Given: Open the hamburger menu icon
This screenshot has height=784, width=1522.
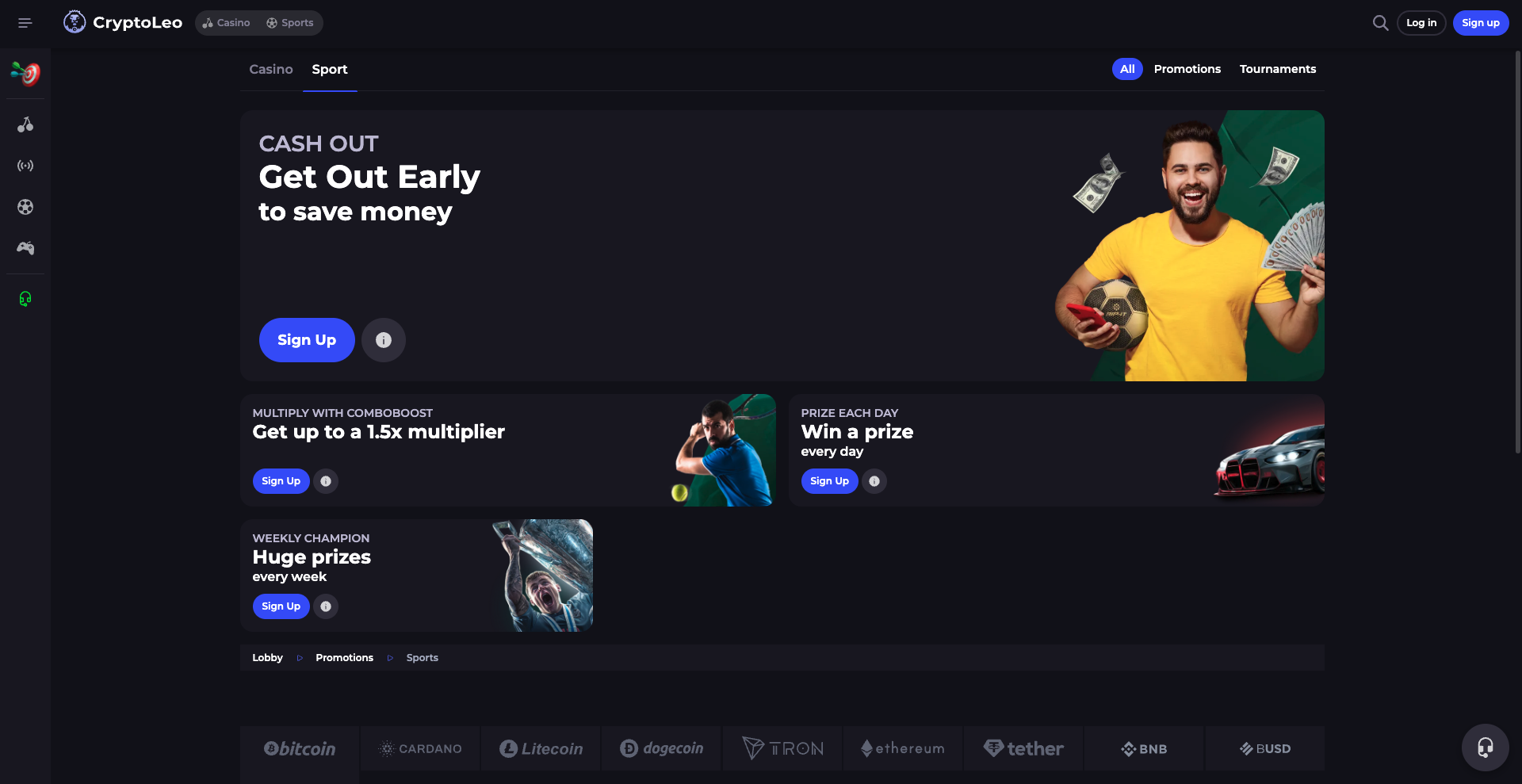Looking at the screenshot, I should point(25,23).
